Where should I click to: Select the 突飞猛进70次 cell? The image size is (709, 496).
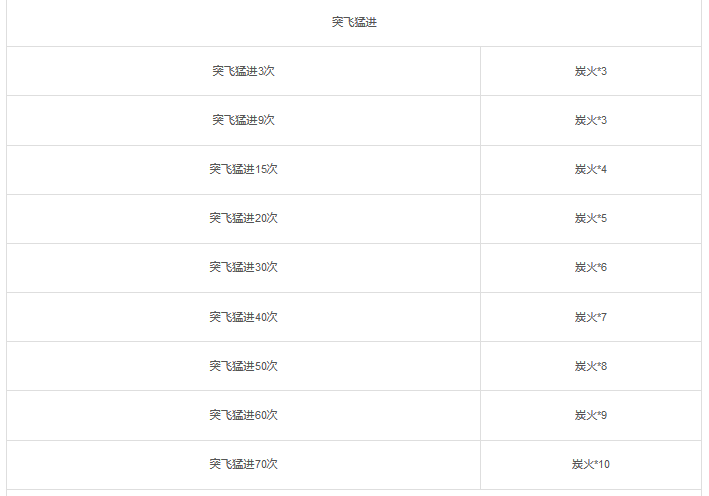pos(243,464)
